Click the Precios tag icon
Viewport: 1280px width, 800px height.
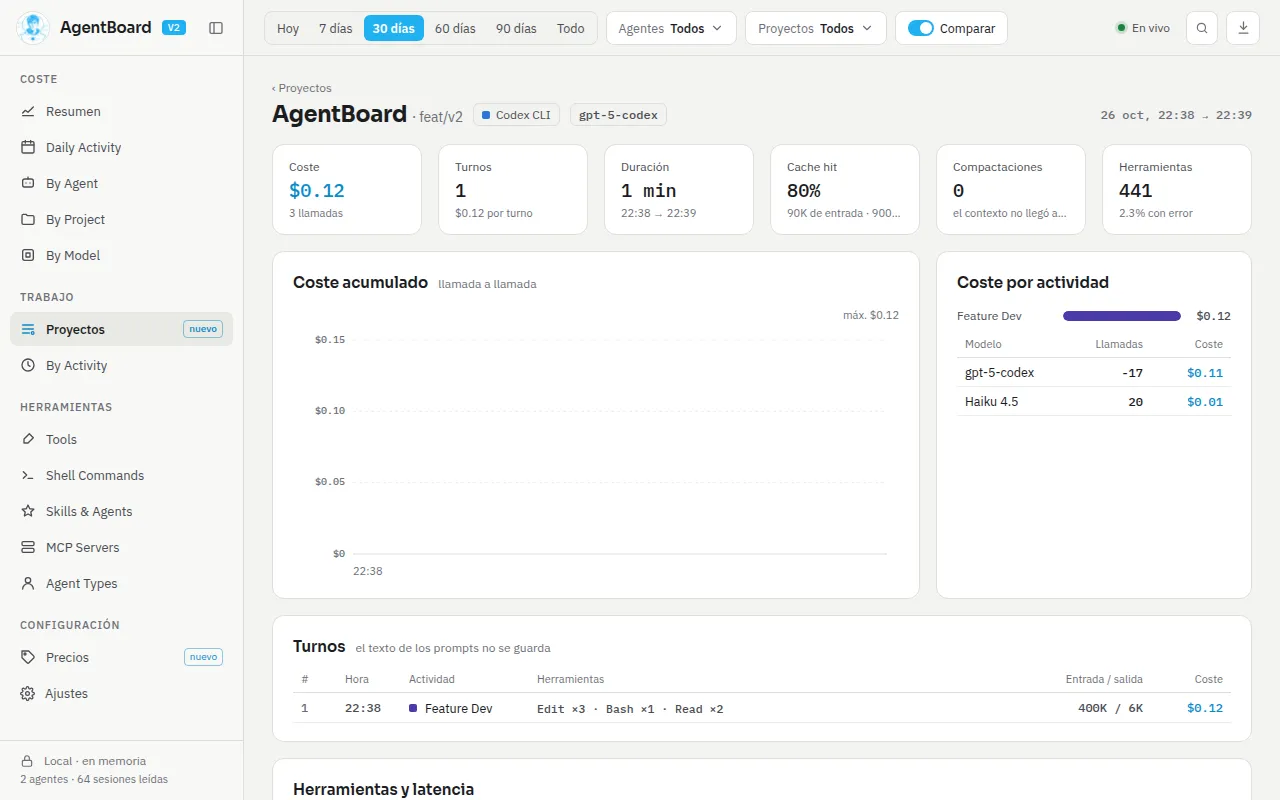tap(28, 657)
